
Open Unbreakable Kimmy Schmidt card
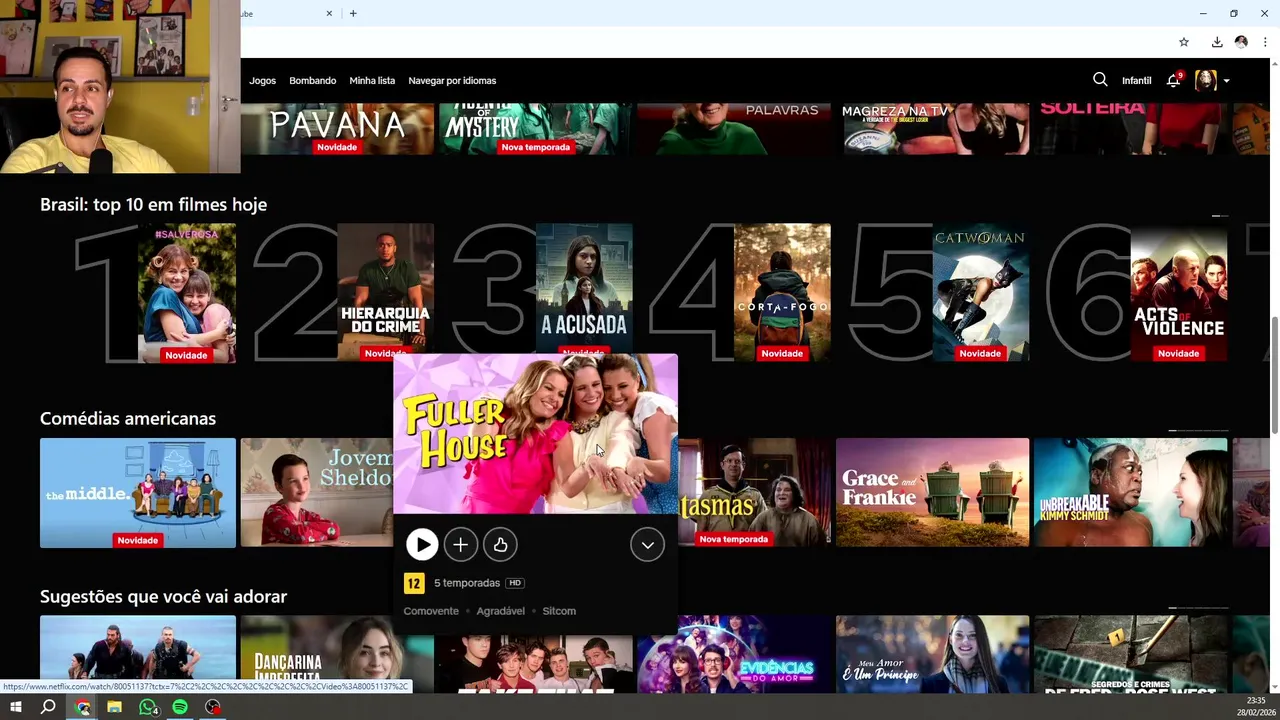1130,493
